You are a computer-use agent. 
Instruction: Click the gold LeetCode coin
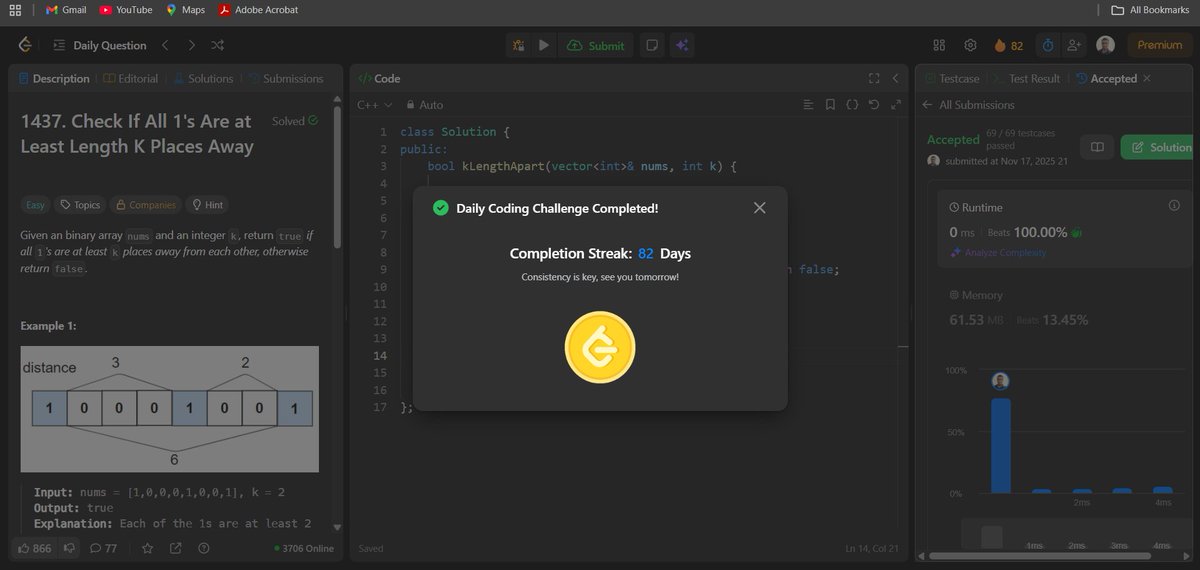coord(600,347)
